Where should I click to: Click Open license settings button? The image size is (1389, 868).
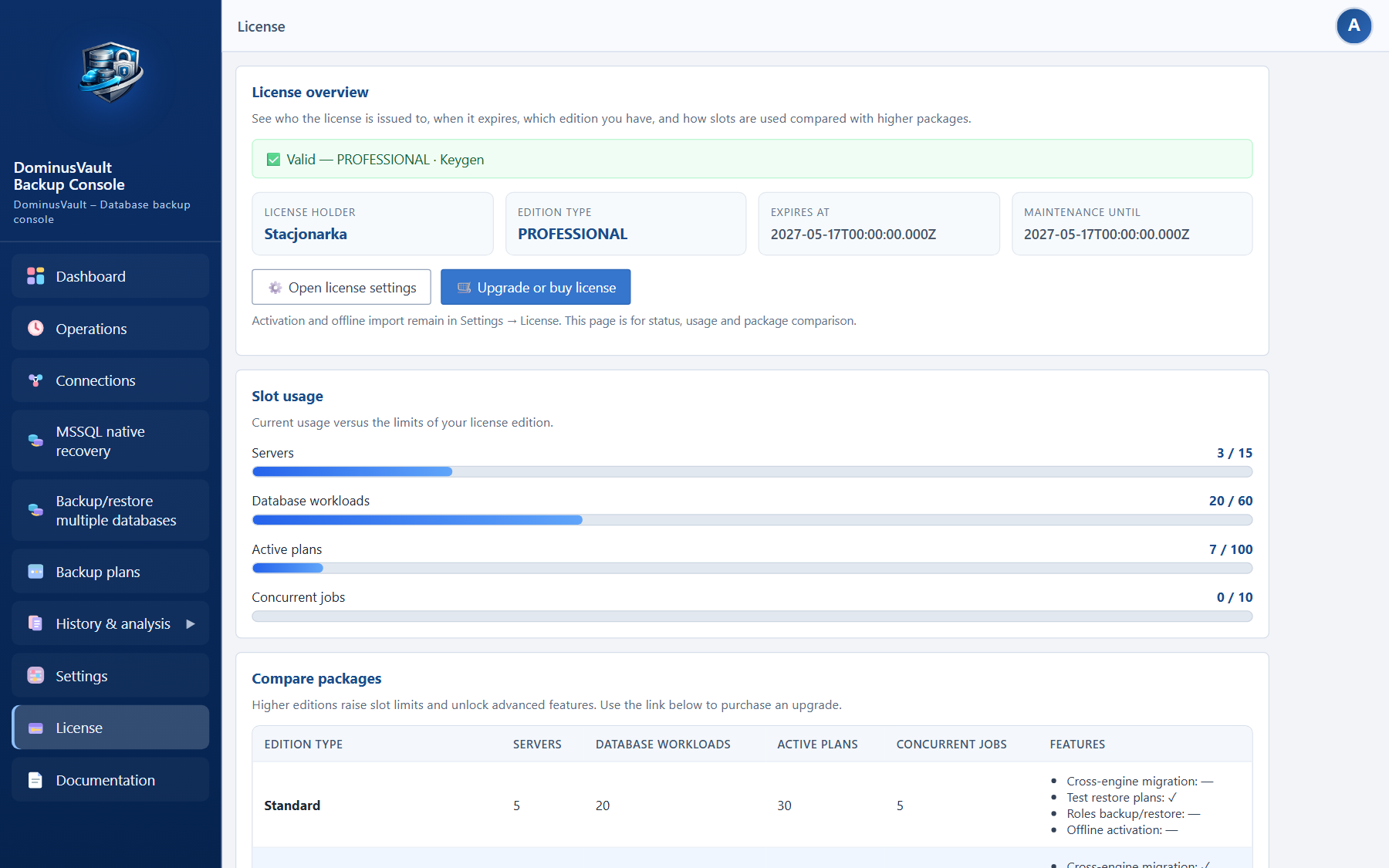(x=341, y=287)
